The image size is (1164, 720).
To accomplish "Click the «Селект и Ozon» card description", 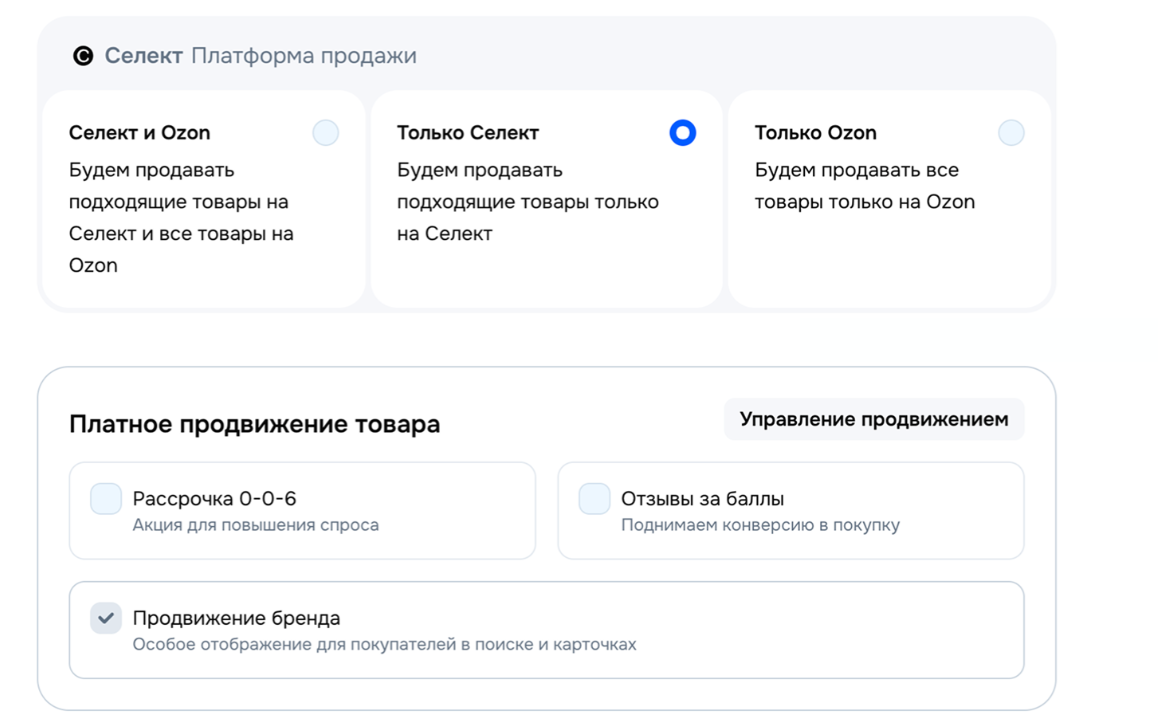I will pos(180,218).
